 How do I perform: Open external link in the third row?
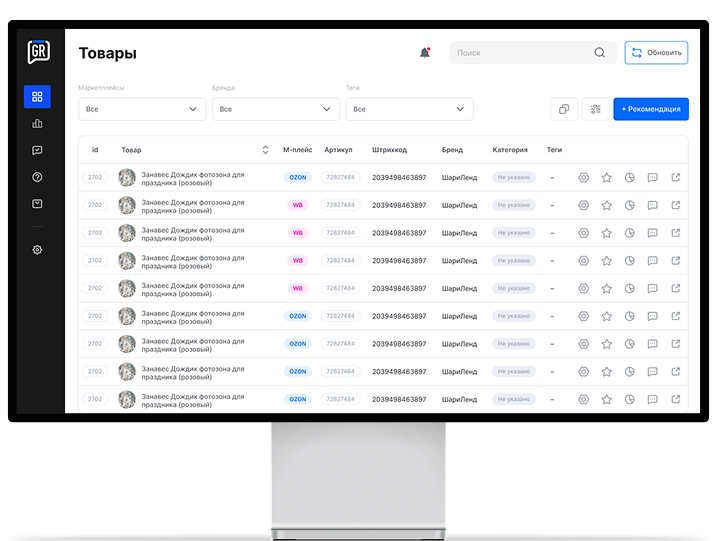[x=675, y=233]
